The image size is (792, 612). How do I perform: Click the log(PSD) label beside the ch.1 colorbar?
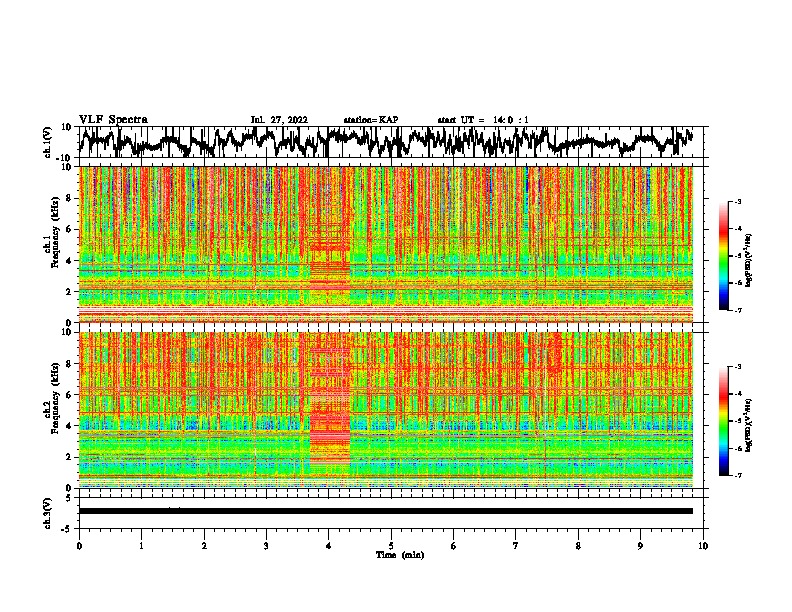tap(749, 261)
